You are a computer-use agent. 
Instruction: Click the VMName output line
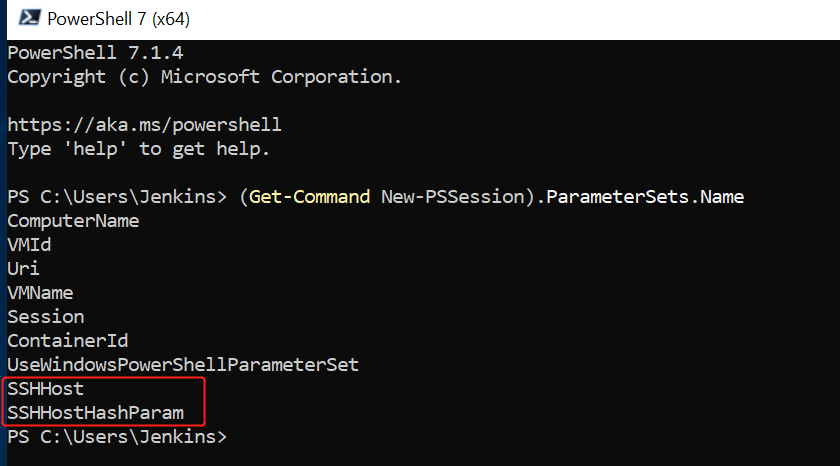click(40, 293)
